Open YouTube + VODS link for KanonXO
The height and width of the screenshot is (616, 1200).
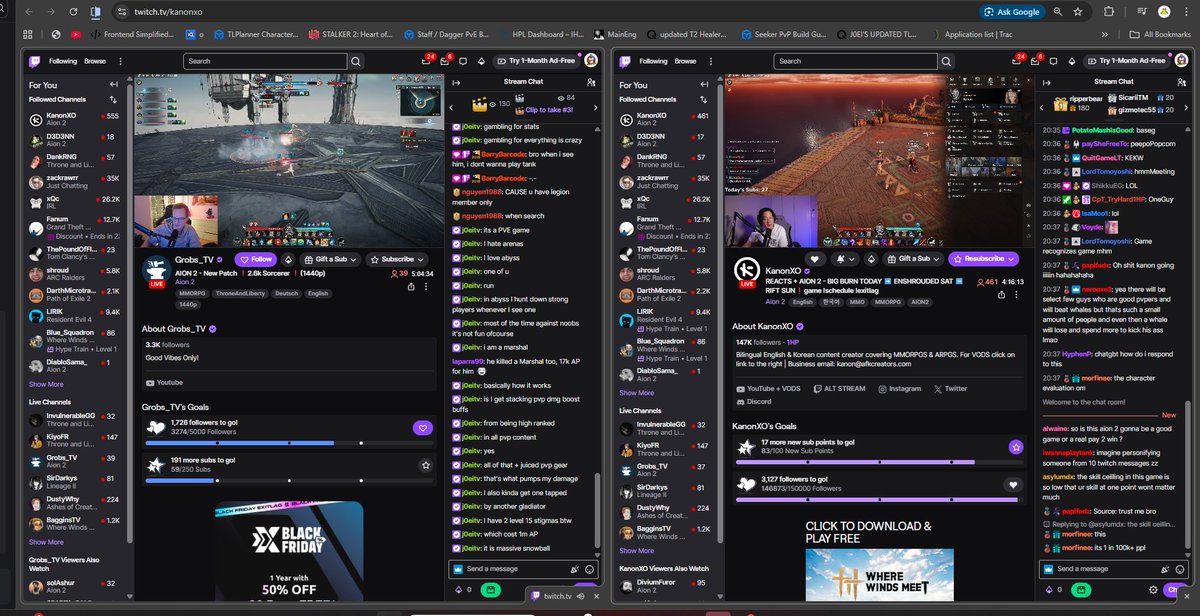click(x=768, y=388)
